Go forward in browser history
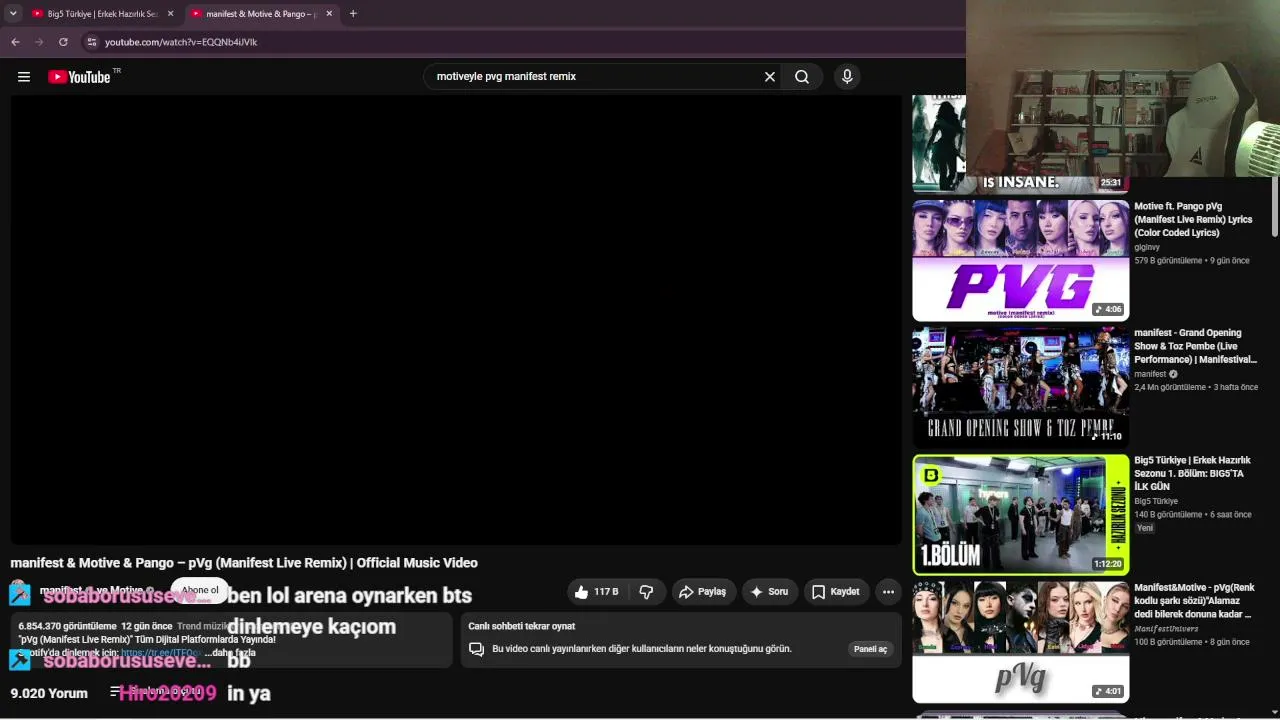The width and height of the screenshot is (1280, 720). (39, 42)
